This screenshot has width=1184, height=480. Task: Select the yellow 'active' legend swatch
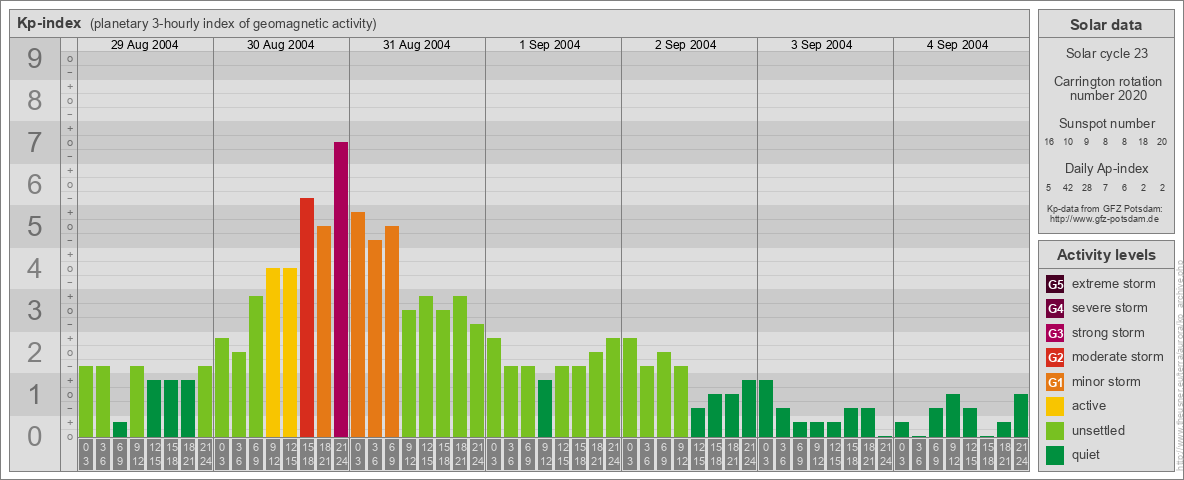(x=1055, y=406)
